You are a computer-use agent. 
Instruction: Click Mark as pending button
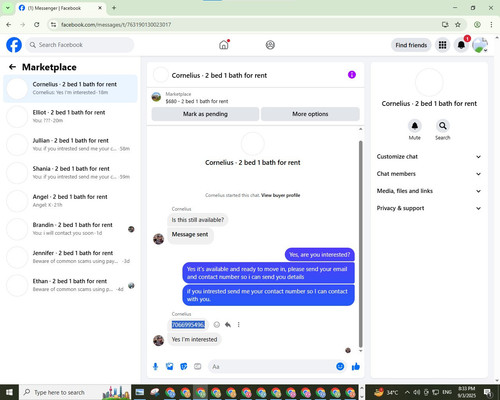[205, 114]
